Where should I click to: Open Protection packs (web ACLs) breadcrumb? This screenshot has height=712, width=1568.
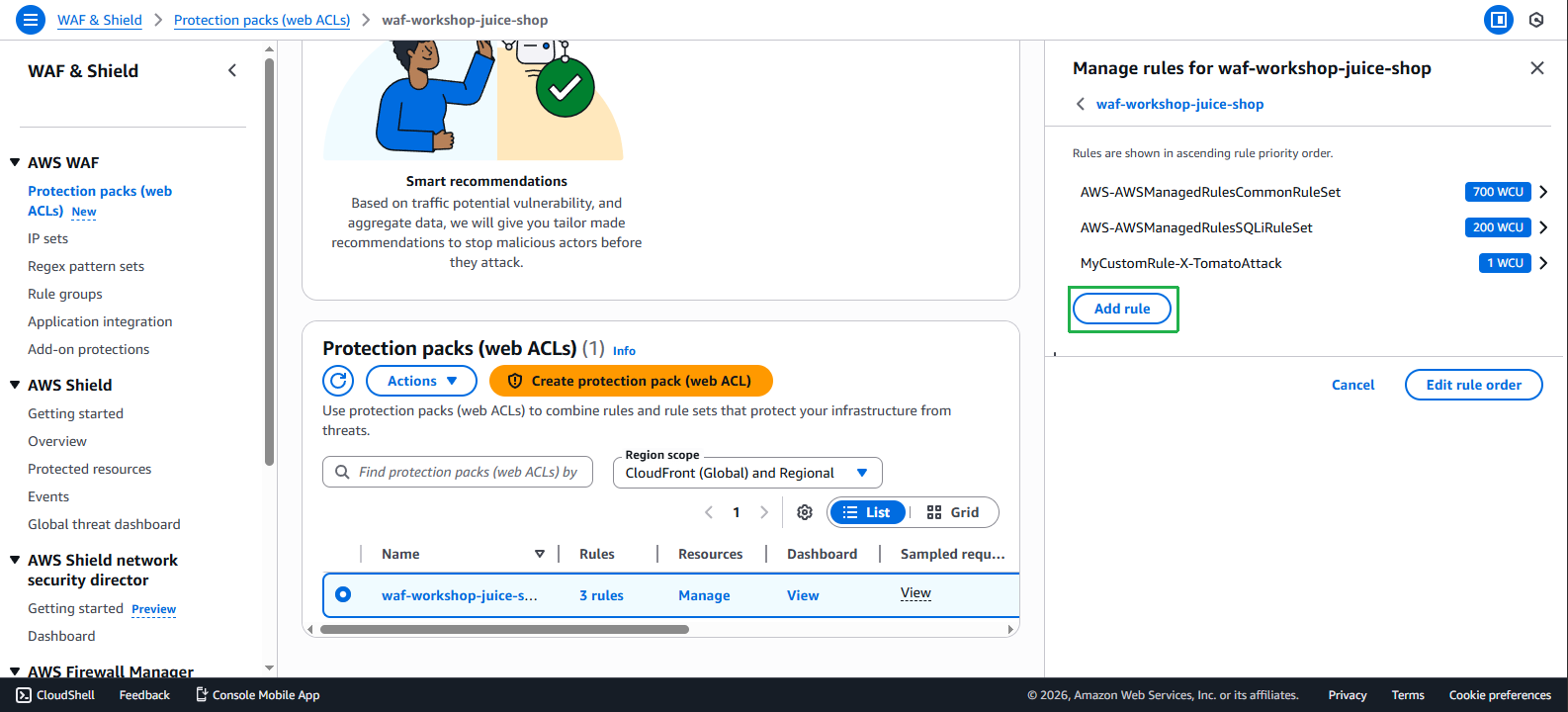point(262,20)
